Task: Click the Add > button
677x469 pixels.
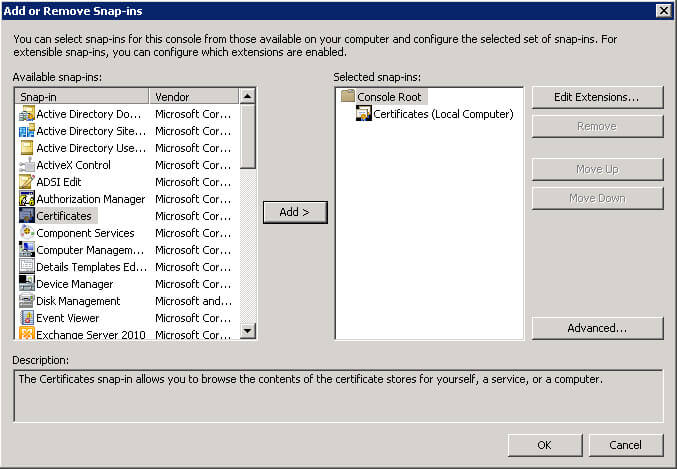Action: 295,212
